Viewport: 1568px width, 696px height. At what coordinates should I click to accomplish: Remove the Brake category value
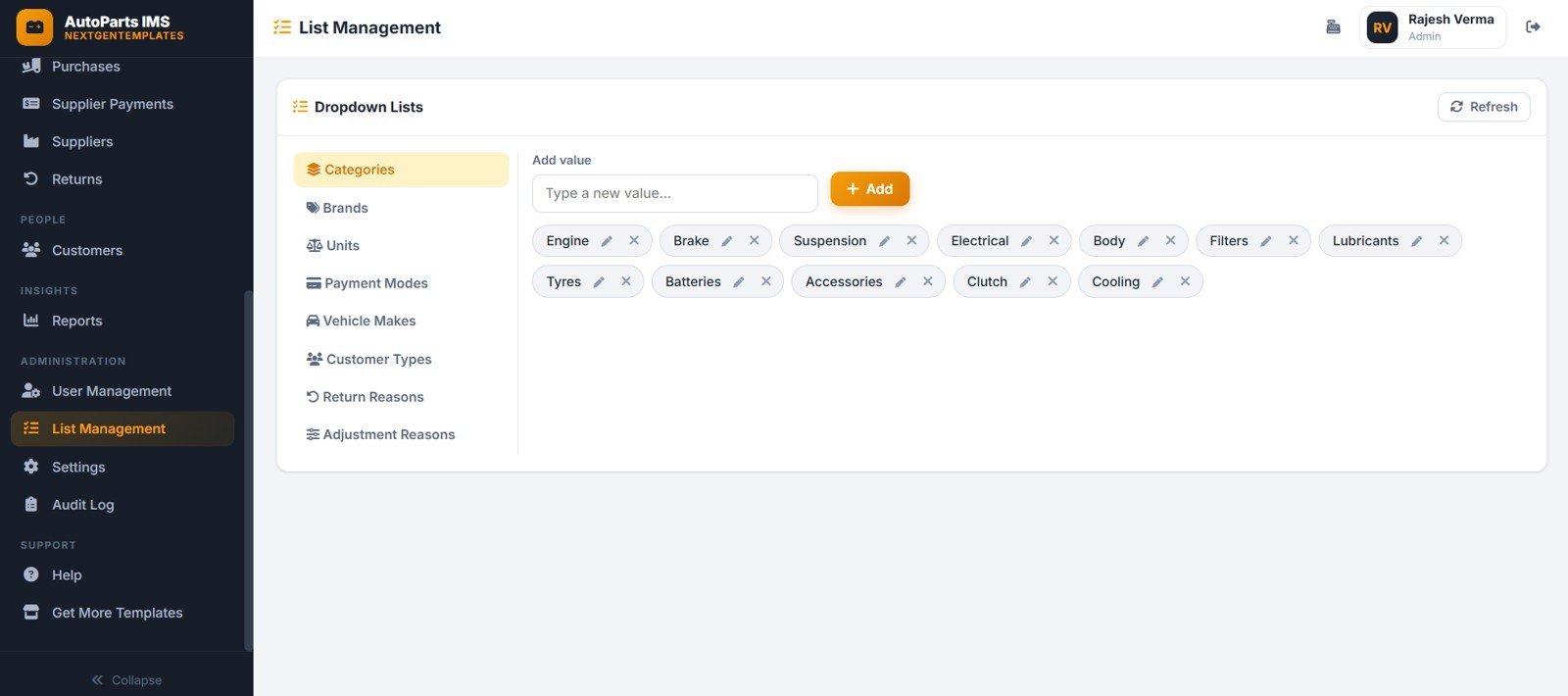click(x=755, y=241)
